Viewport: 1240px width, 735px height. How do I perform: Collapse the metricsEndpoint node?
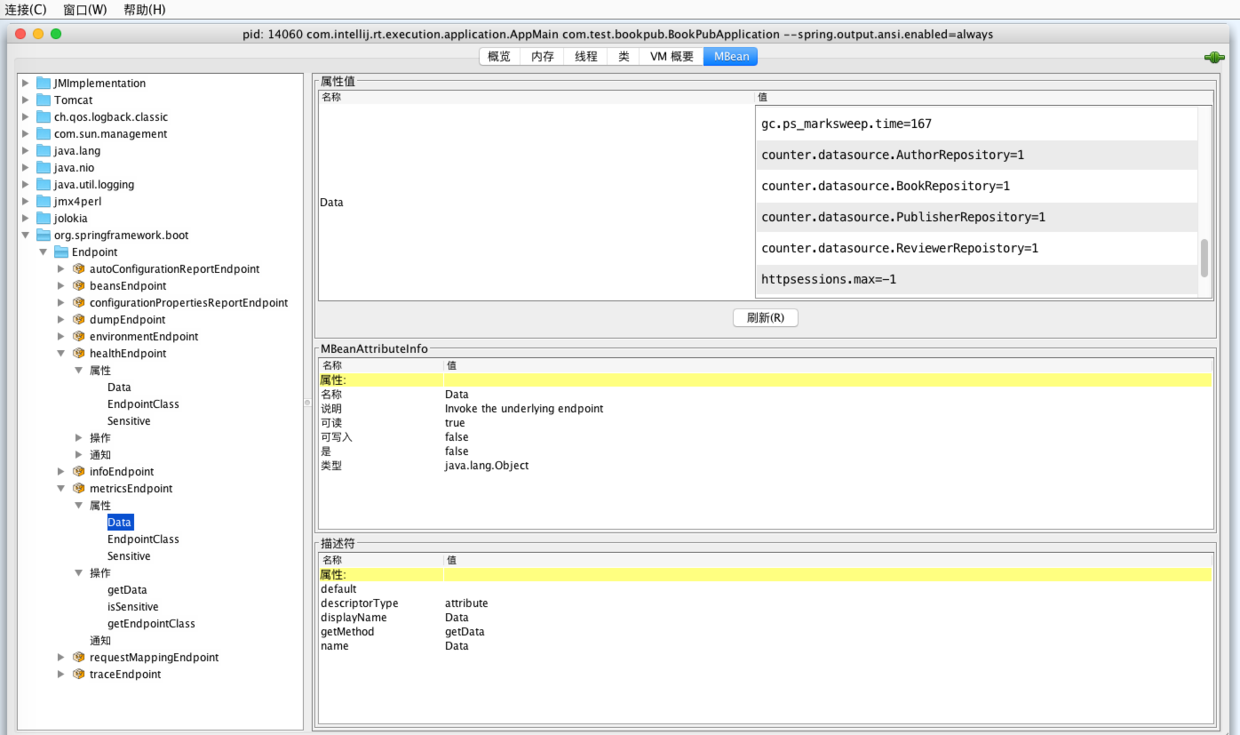click(61, 489)
